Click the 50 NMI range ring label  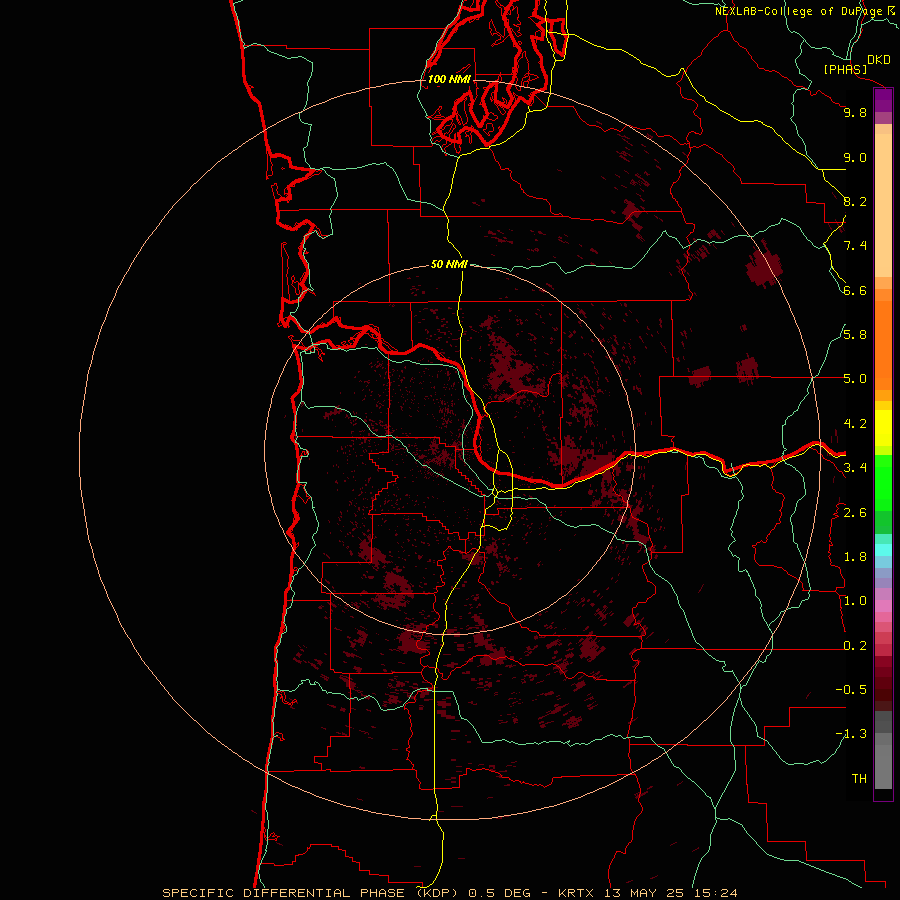tap(449, 264)
